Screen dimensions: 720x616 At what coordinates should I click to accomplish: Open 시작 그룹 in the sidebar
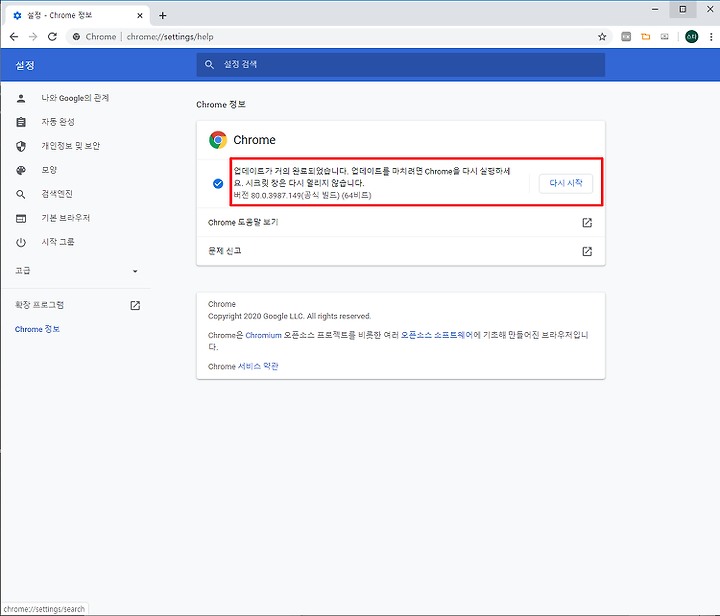58,242
